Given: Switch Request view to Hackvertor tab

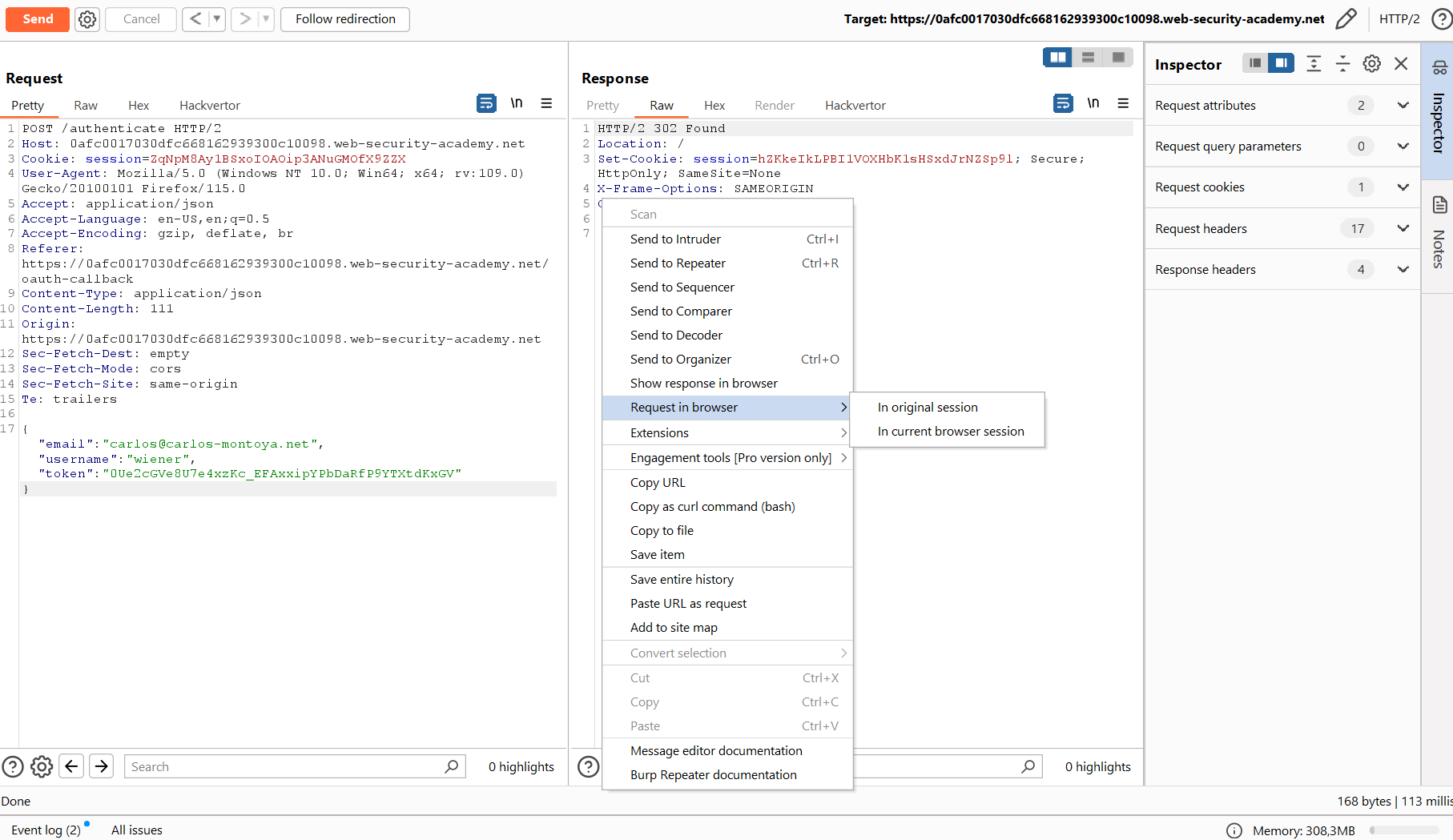Looking at the screenshot, I should [x=210, y=106].
